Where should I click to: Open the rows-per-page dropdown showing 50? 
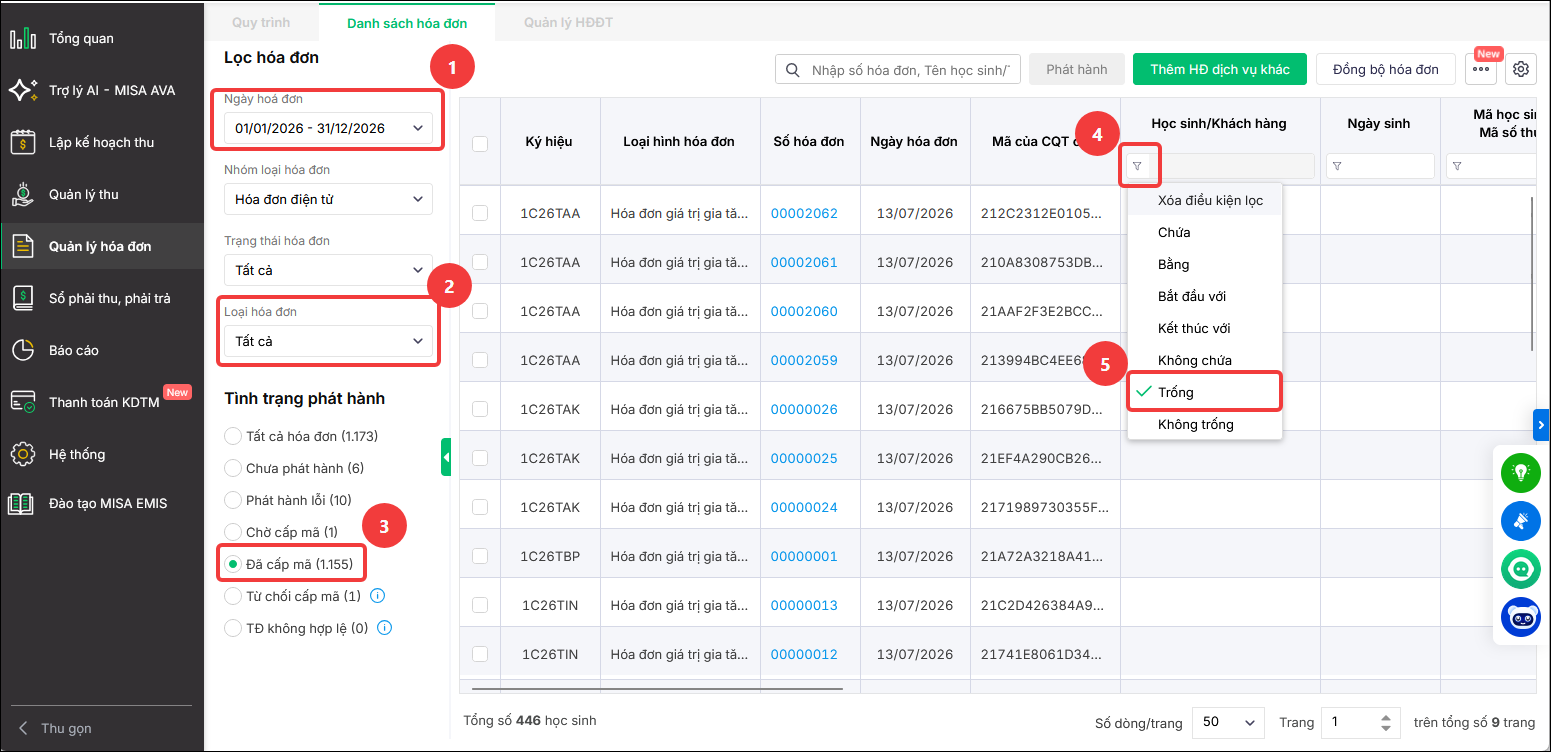pos(1229,722)
